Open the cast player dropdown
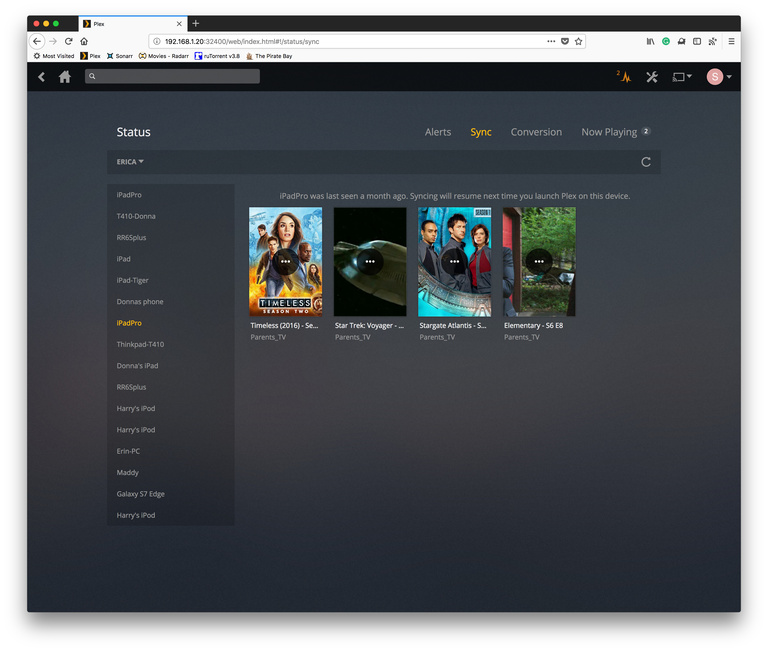Viewport: 768px width, 651px height. pyautogui.click(x=682, y=77)
